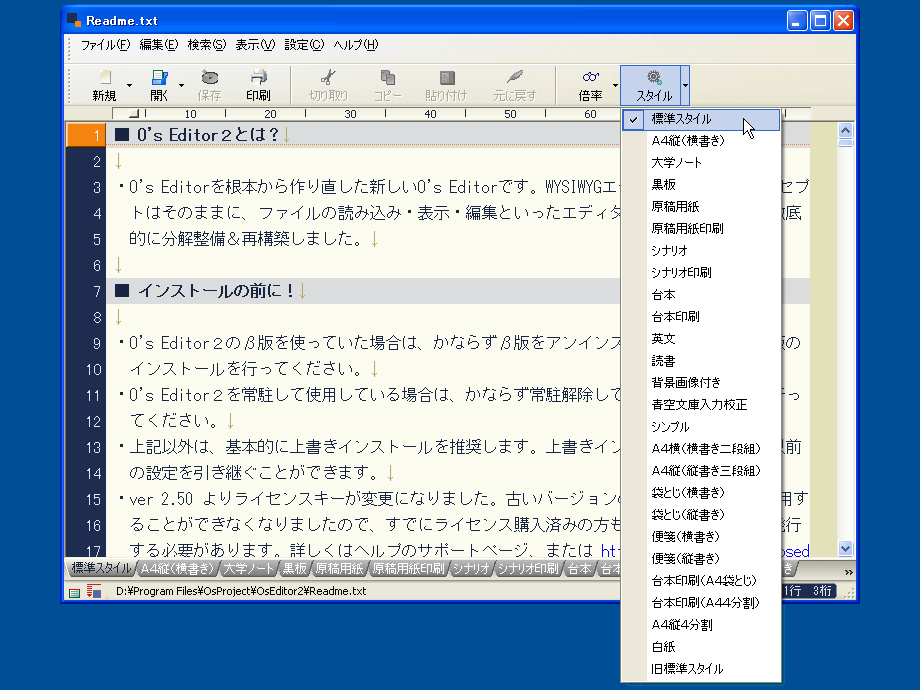Switch to the 黒板 bottom tab
The height and width of the screenshot is (690, 920).
(295, 568)
